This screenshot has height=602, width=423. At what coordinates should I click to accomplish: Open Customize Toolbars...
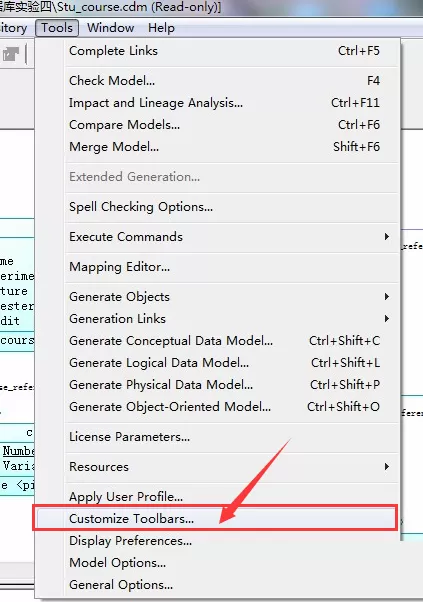tap(217, 519)
